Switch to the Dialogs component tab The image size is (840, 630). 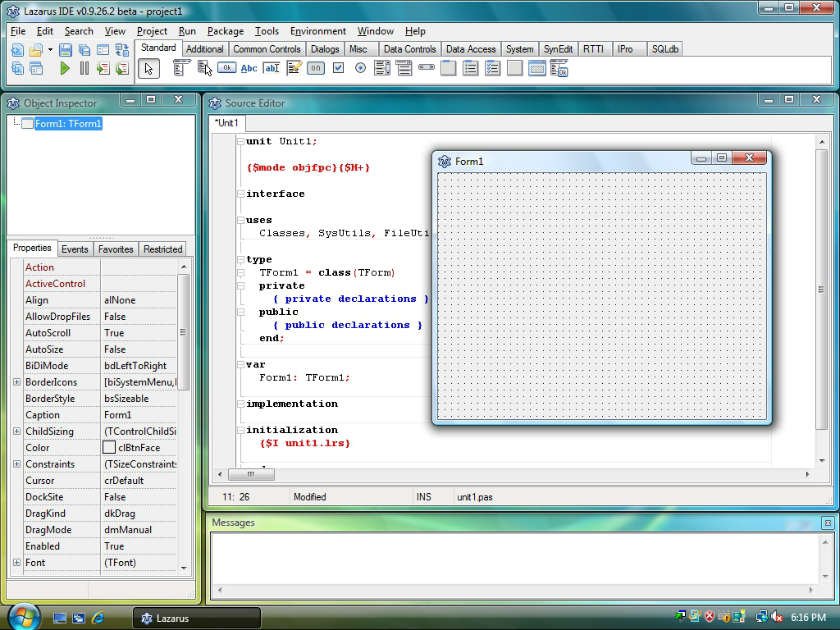[x=323, y=48]
